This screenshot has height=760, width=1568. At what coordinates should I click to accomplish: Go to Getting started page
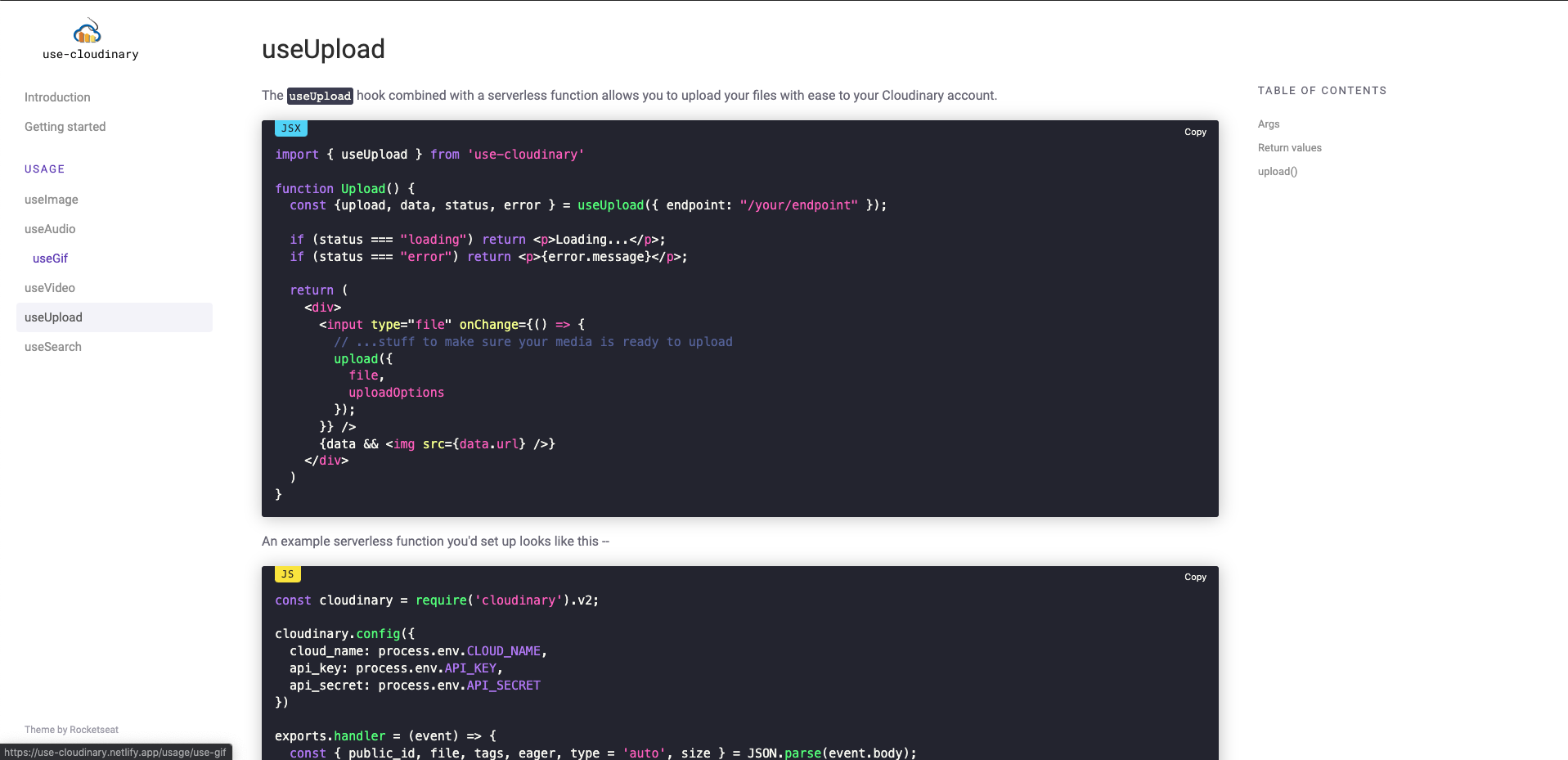pyautogui.click(x=65, y=127)
